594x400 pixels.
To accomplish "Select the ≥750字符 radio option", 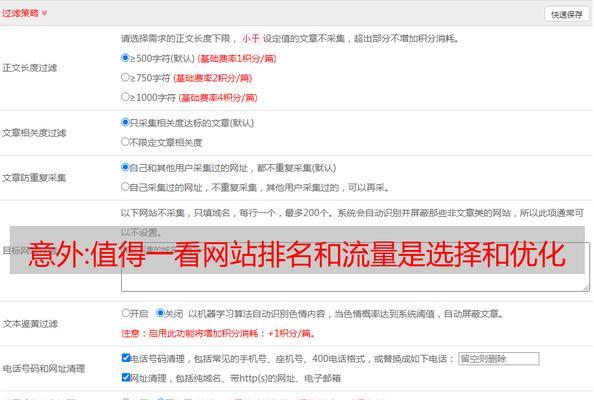I will [125, 77].
